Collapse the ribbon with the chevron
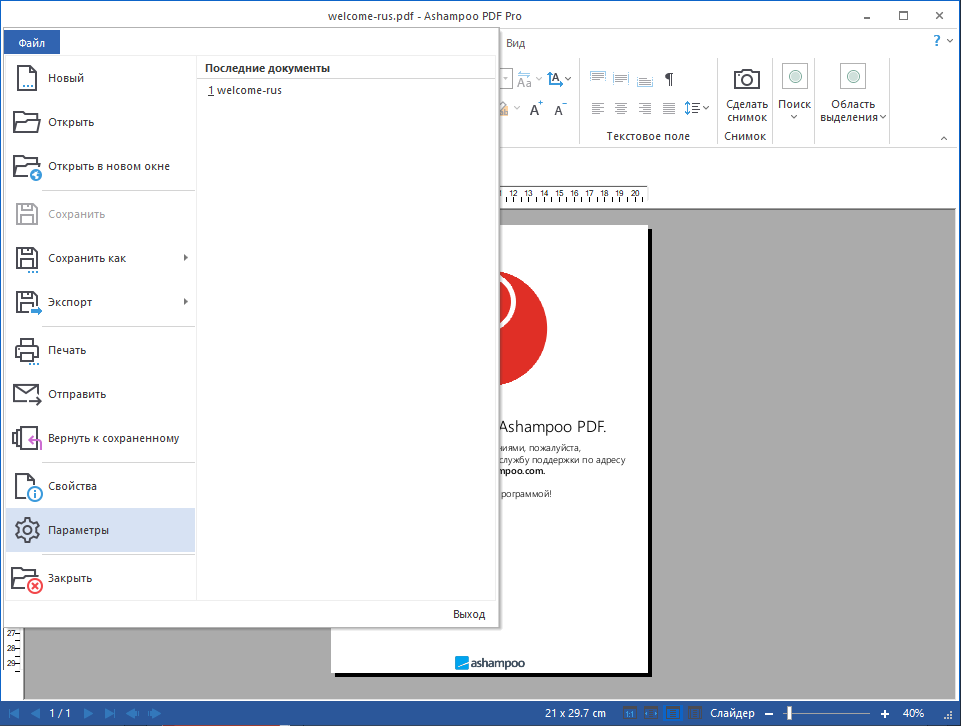961x726 pixels. tap(944, 138)
